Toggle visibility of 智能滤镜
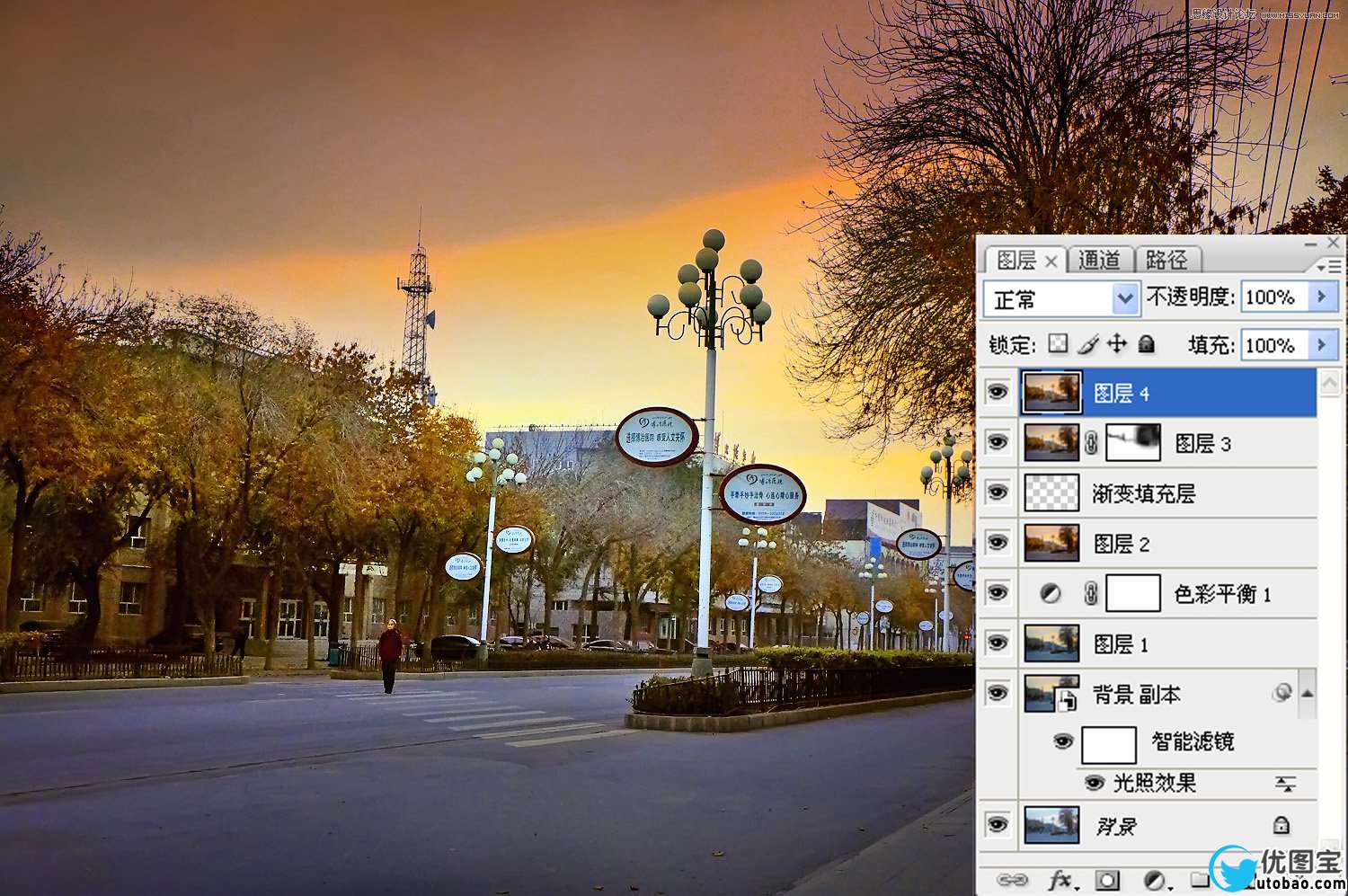Viewport: 1348px width, 896px height. click(1063, 741)
